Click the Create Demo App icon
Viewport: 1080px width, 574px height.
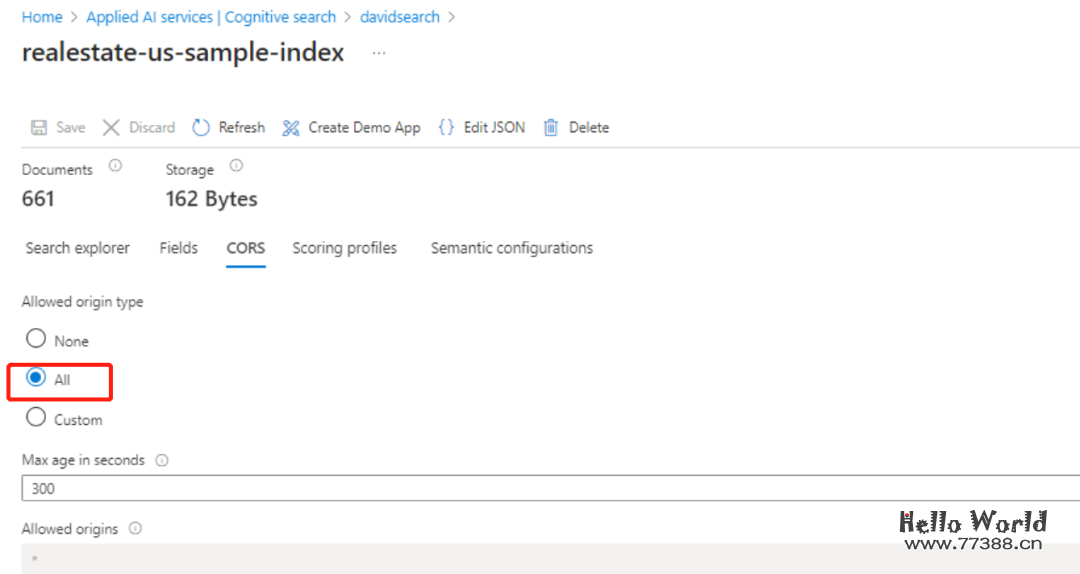click(x=291, y=128)
